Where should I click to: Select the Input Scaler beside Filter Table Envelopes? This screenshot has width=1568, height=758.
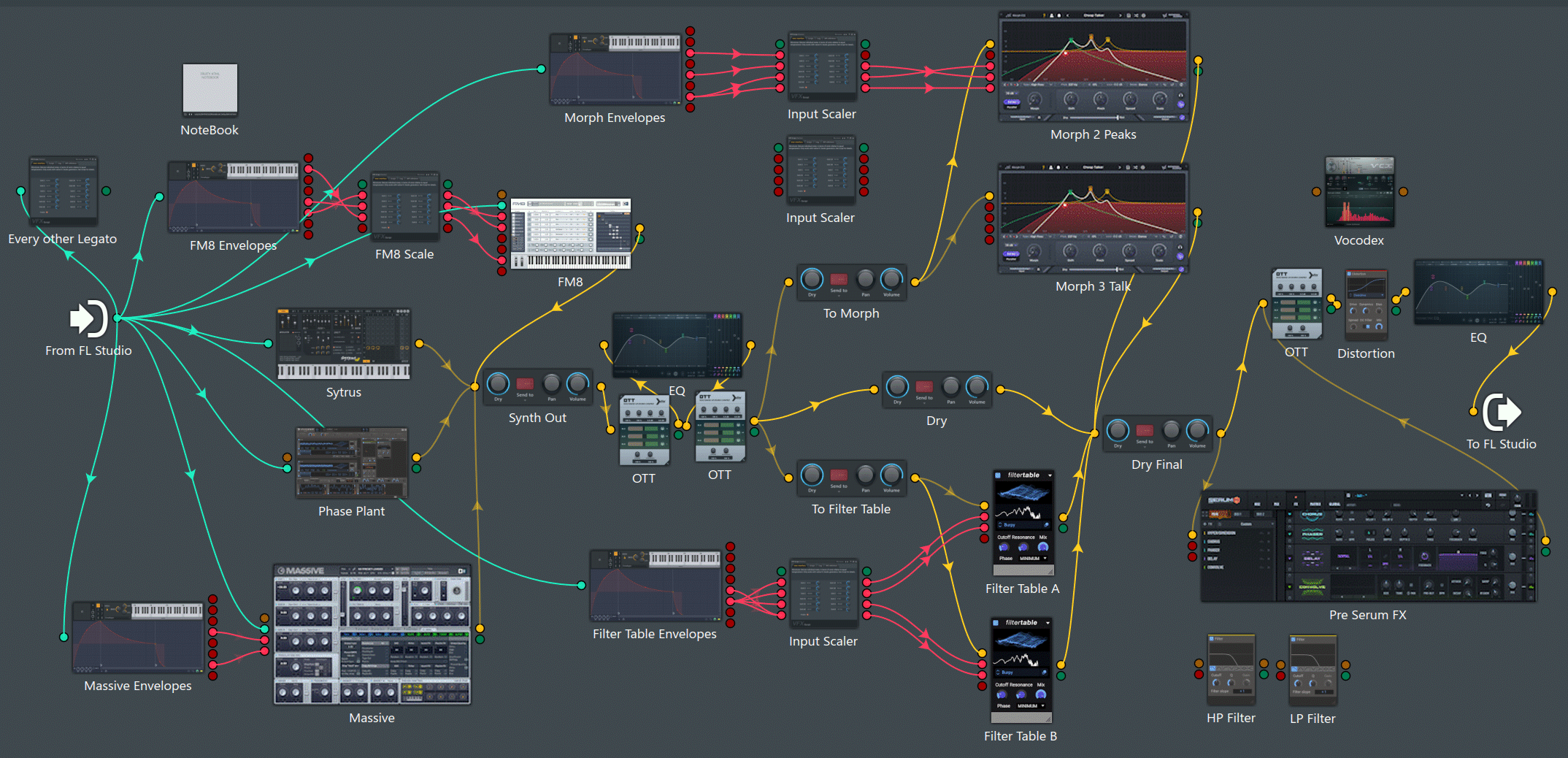pyautogui.click(x=823, y=594)
